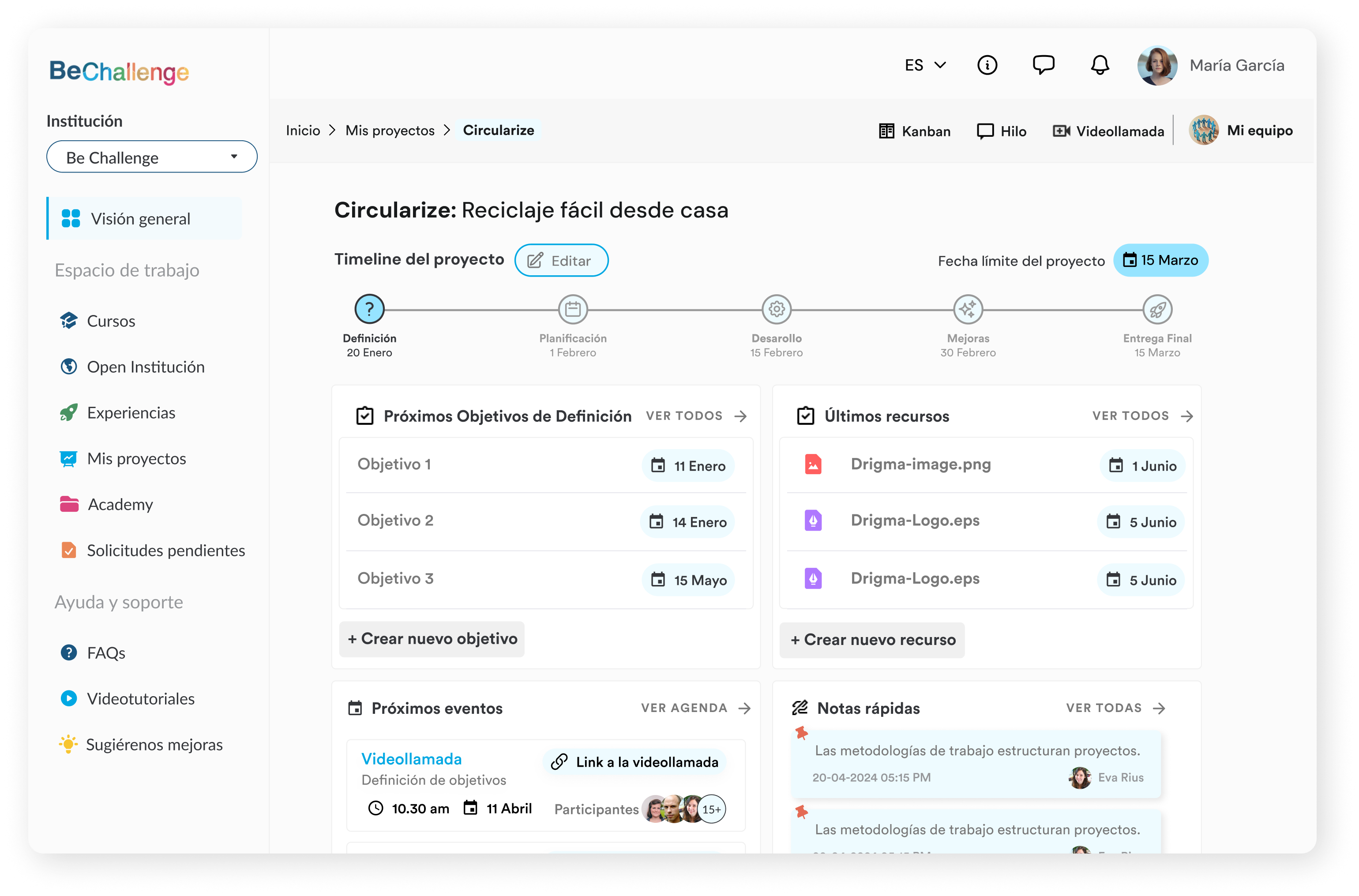Click the Editar timeline button

(561, 261)
